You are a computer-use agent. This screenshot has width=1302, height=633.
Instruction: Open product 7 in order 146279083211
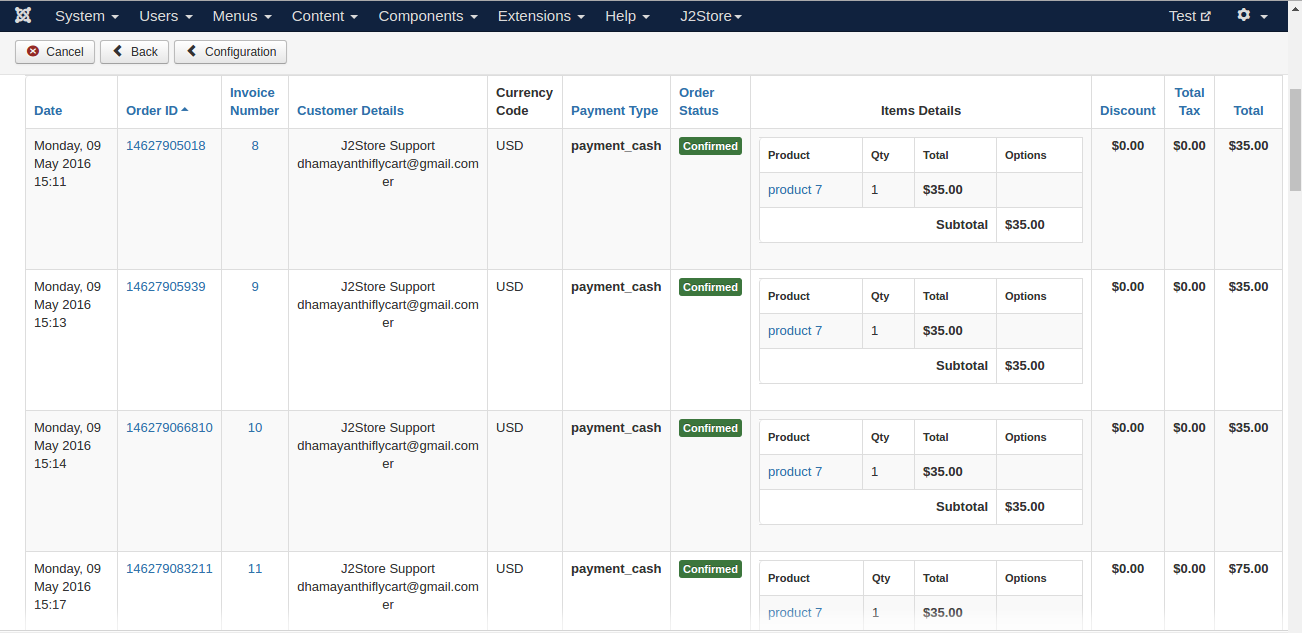[795, 613]
